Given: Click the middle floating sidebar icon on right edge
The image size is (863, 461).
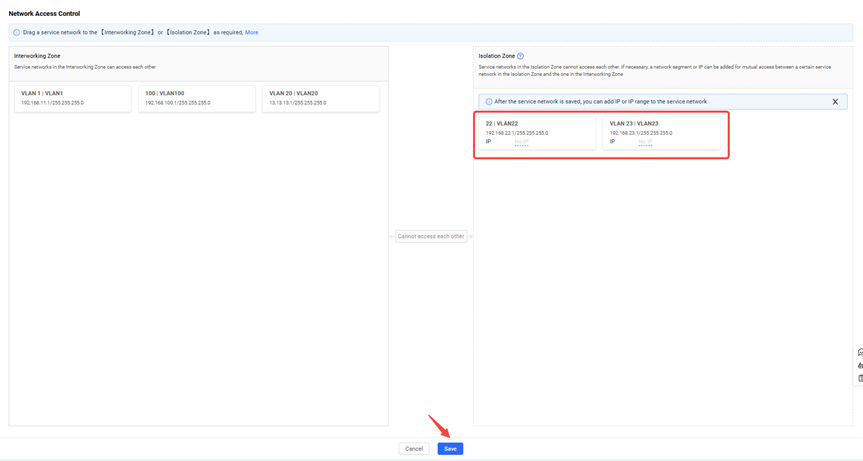Looking at the screenshot, I should 860,365.
